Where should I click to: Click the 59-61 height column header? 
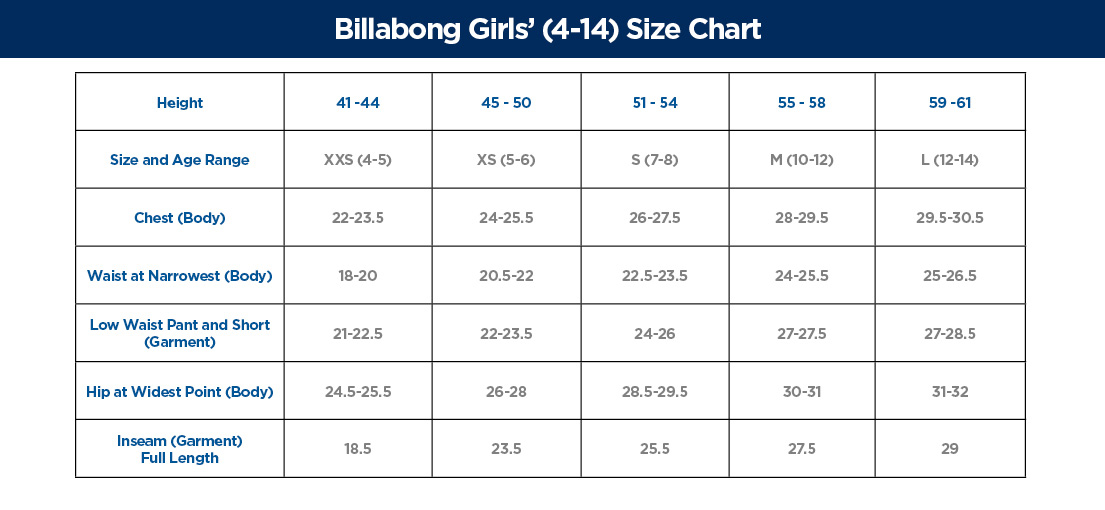coord(950,103)
